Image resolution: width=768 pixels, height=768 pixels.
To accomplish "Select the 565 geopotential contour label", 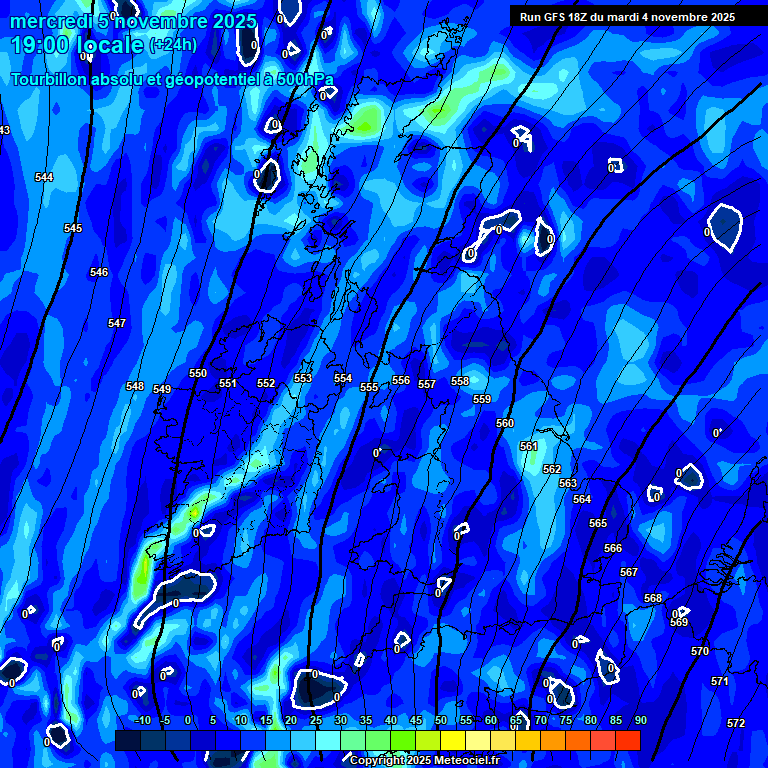I will pos(598,523).
